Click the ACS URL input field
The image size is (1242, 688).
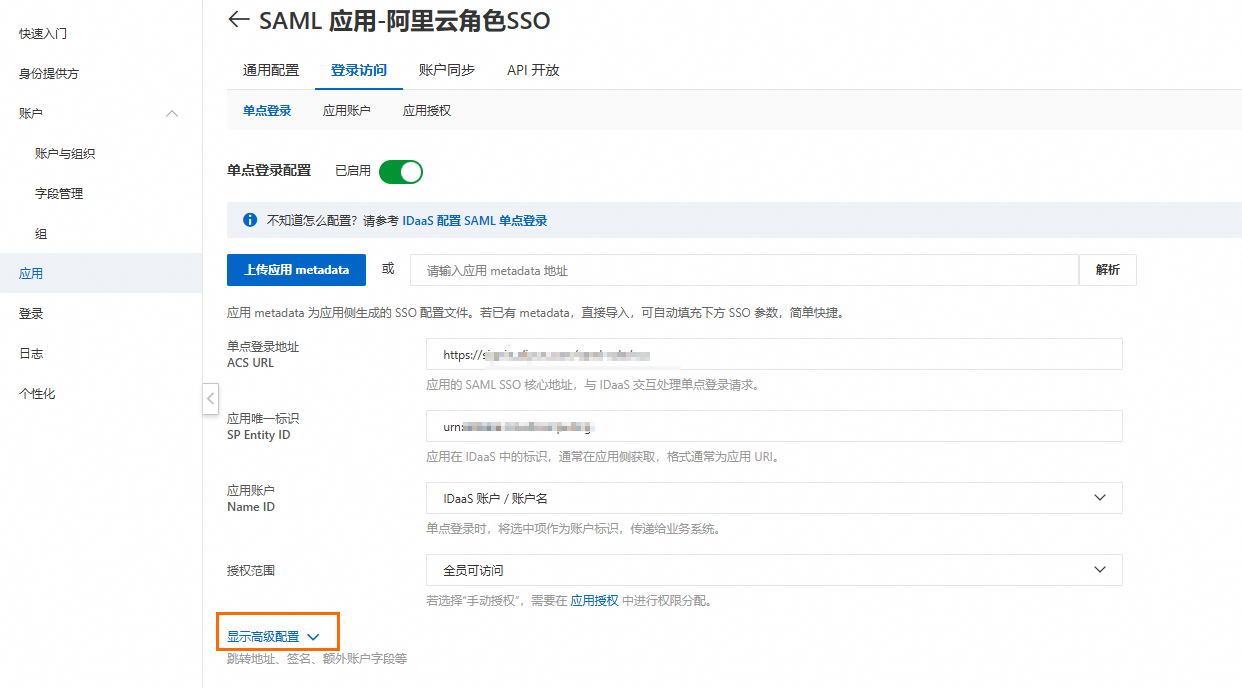click(x=774, y=354)
